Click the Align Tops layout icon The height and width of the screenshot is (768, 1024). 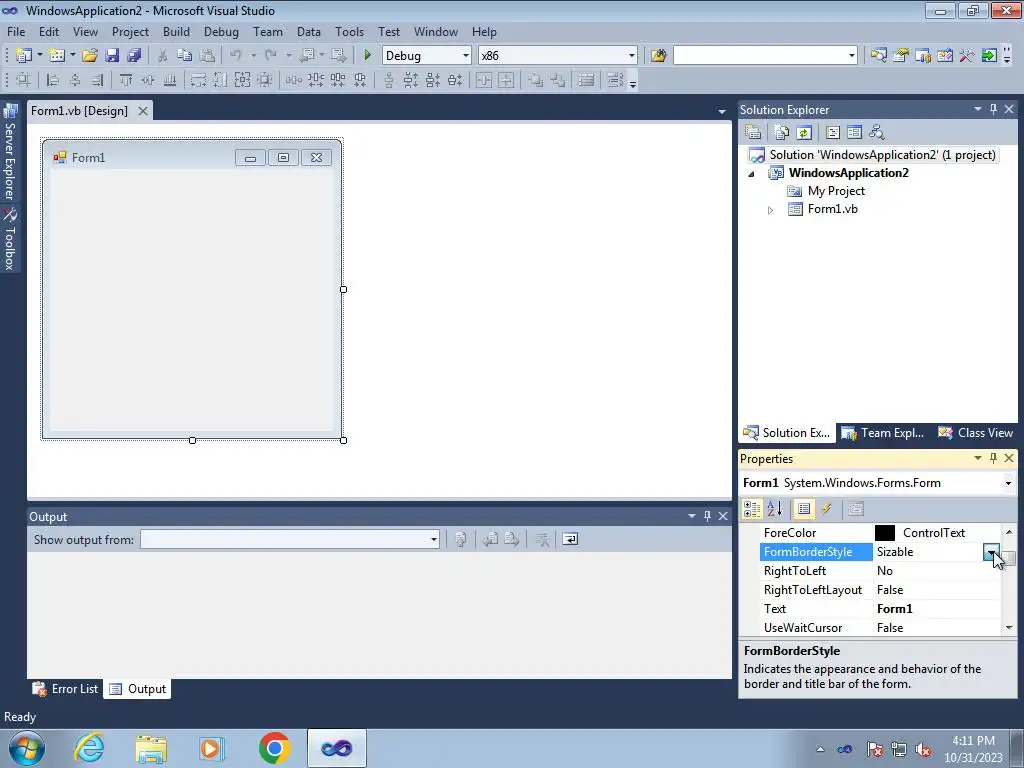(x=126, y=80)
